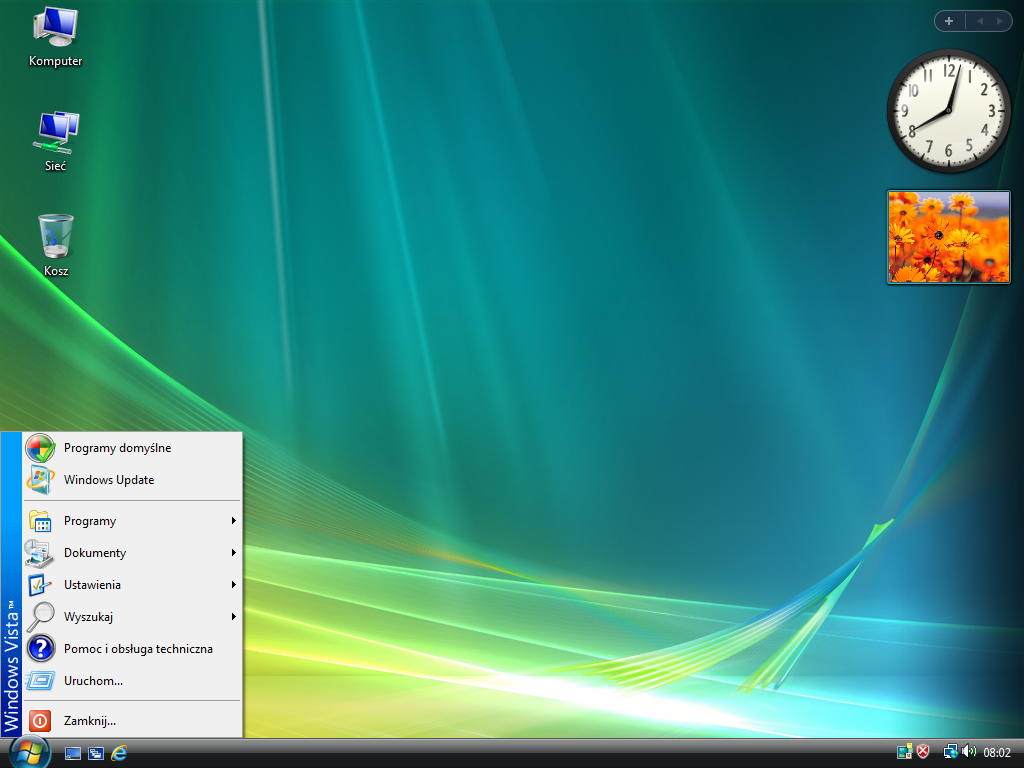Click the sidebar previous-page left arrow
1024x768 pixels.
[980, 21]
